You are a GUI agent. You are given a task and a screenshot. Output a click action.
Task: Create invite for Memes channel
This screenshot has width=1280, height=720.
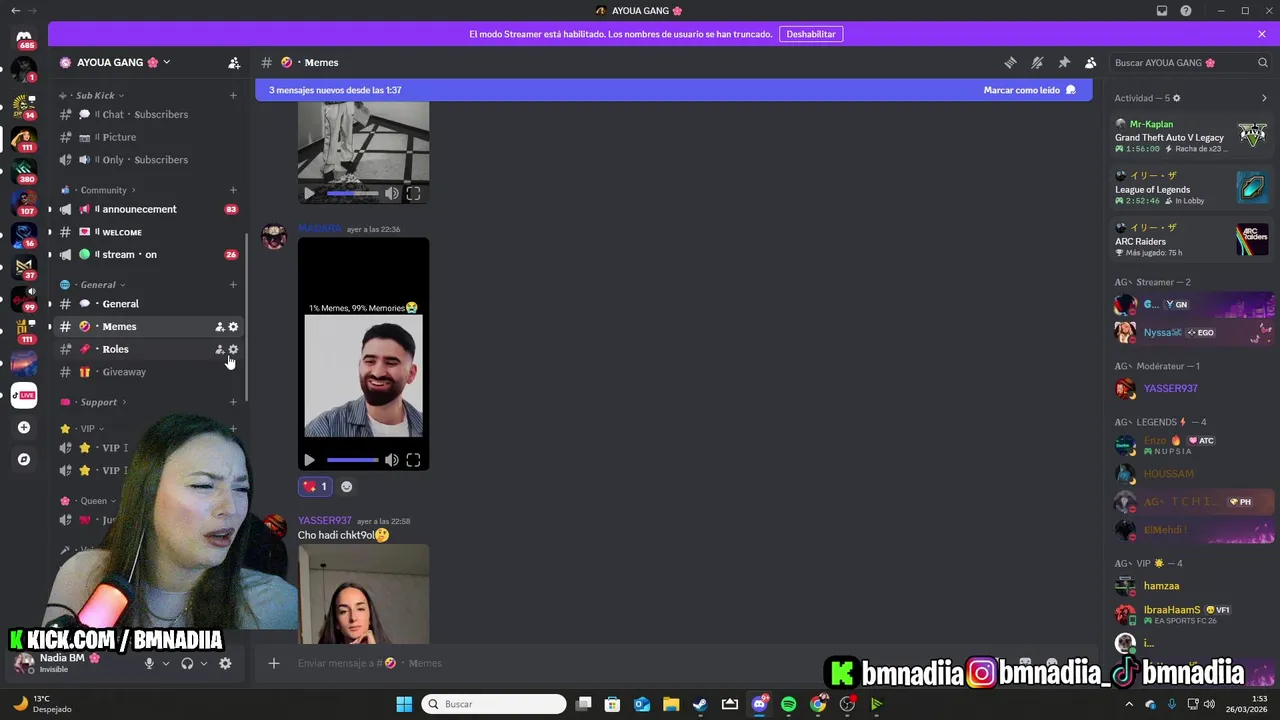click(219, 327)
